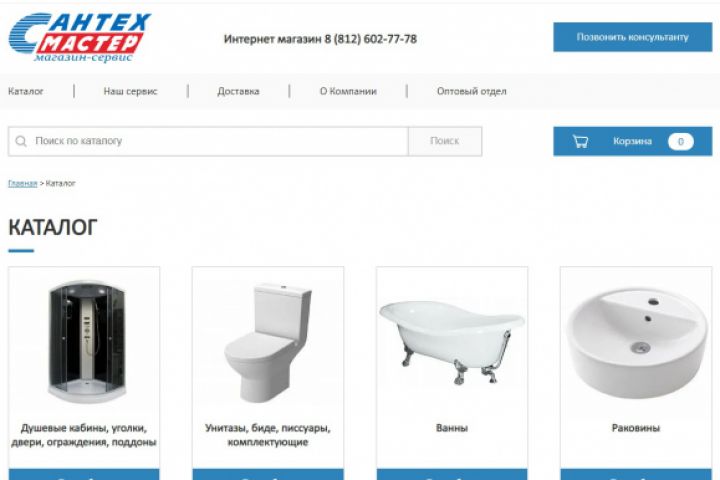
Task: Open the toilet category image
Action: coord(268,344)
